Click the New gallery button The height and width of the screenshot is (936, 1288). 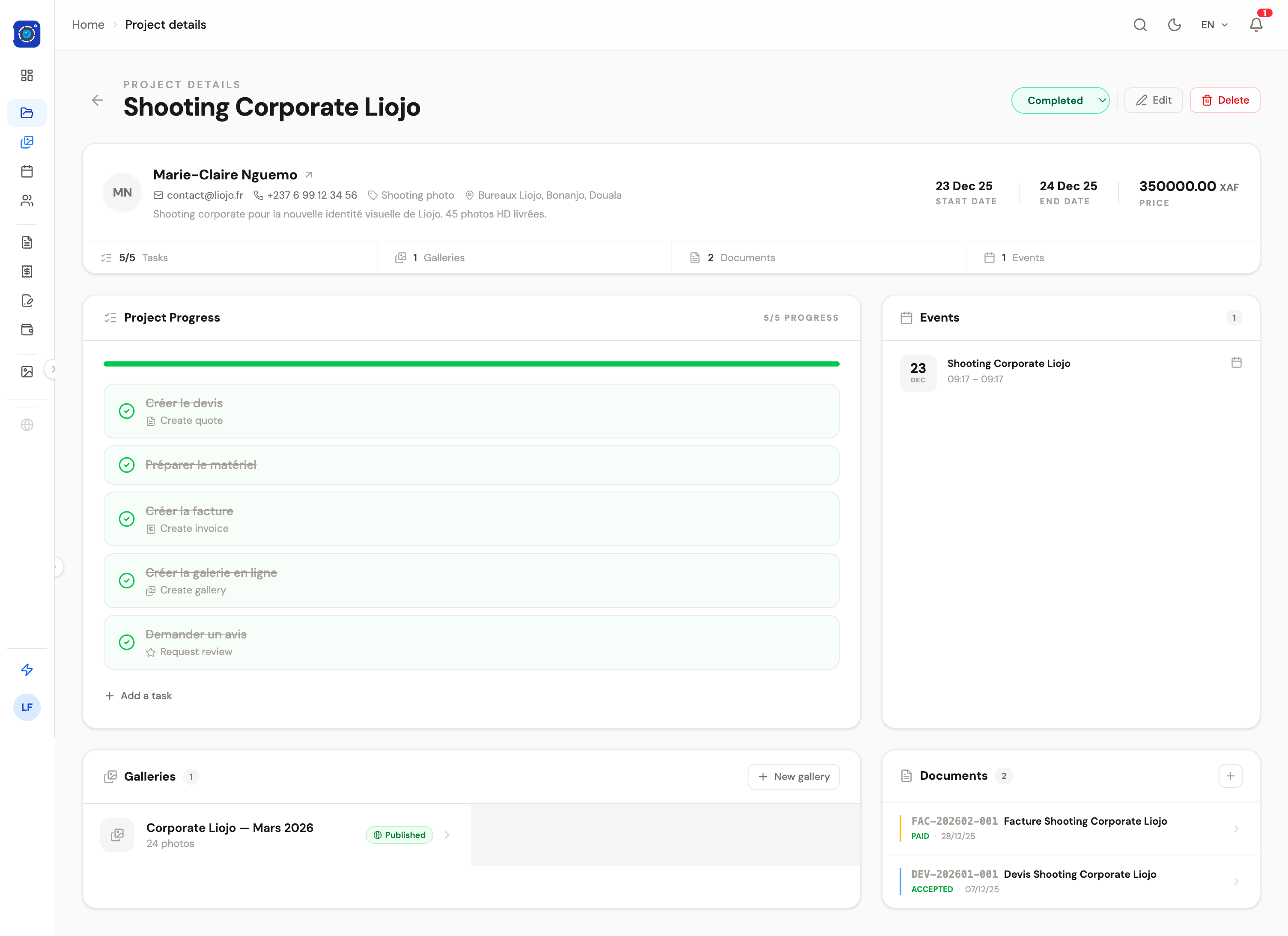(793, 776)
